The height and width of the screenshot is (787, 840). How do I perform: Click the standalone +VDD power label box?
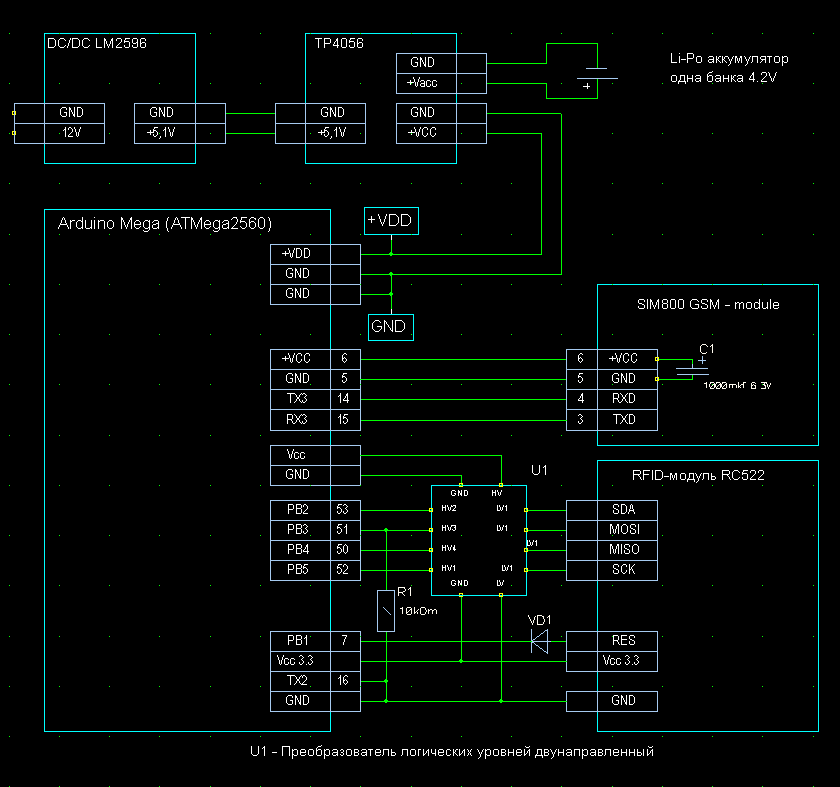point(392,220)
